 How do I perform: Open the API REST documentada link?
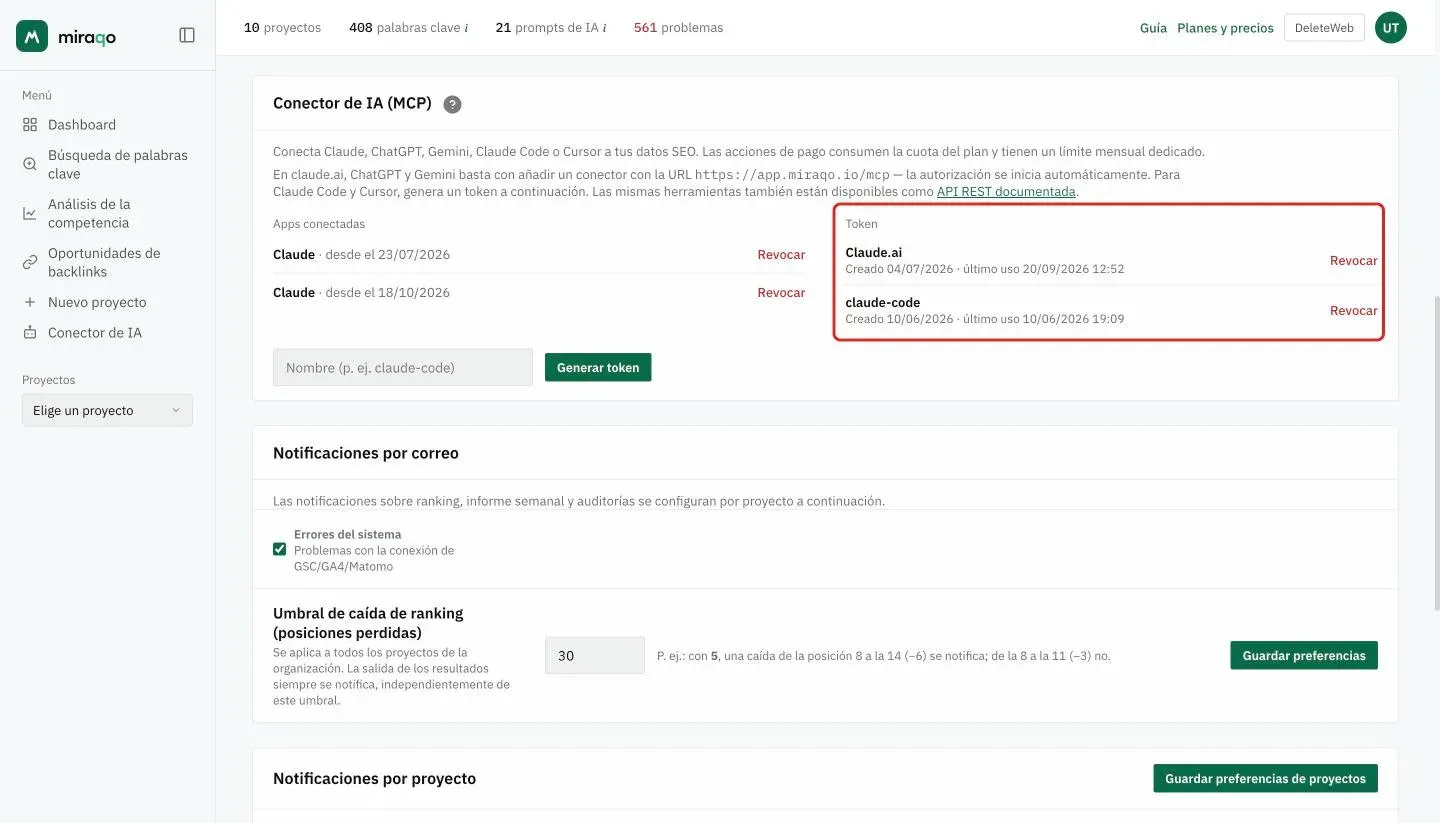click(1006, 191)
